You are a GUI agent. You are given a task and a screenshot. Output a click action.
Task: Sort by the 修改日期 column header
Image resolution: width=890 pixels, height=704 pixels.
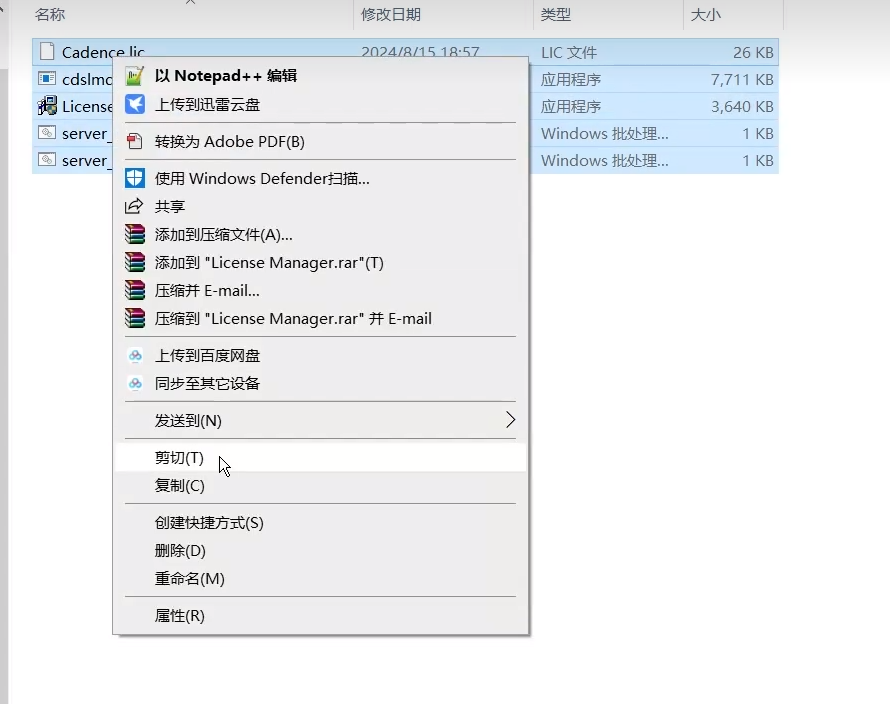click(x=391, y=14)
